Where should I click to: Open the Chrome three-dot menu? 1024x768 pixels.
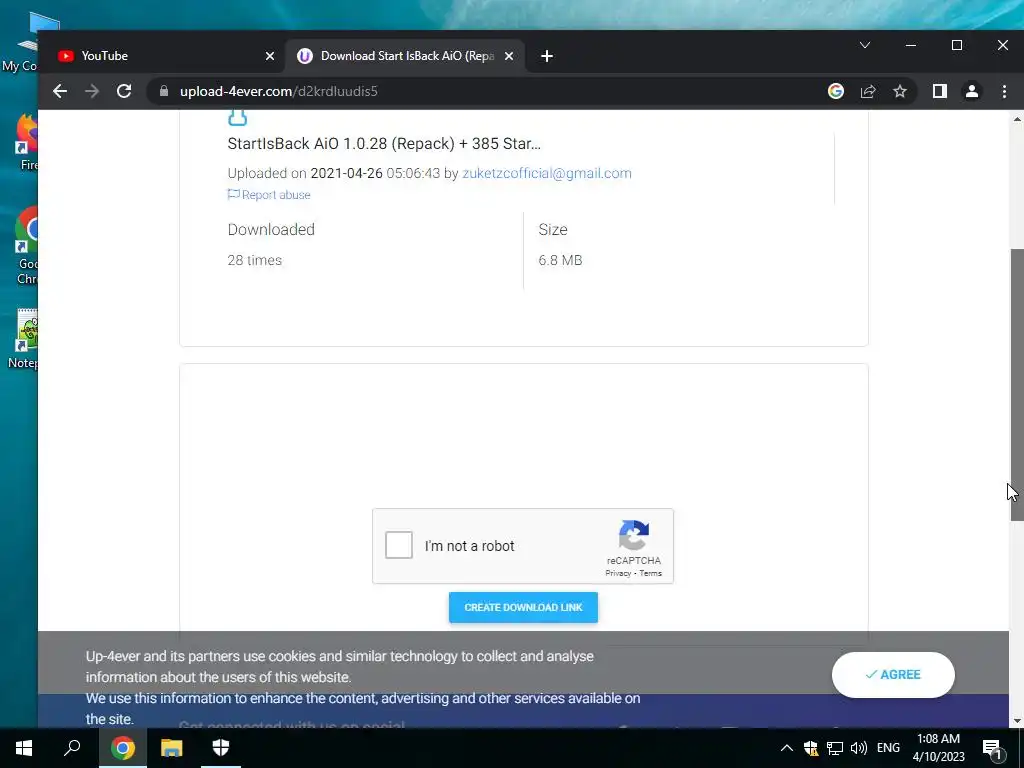[1004, 91]
